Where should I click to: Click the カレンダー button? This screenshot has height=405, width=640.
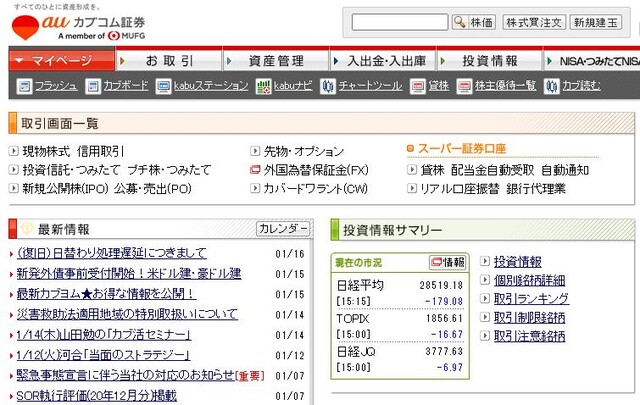point(283,229)
